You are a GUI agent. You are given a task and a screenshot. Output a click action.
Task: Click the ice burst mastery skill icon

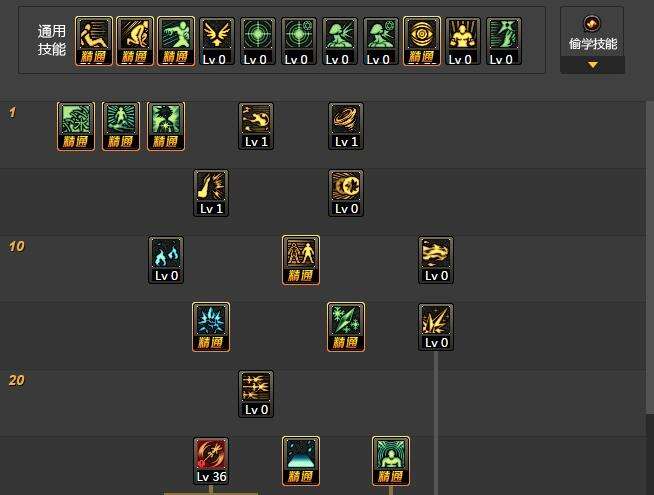[211, 327]
